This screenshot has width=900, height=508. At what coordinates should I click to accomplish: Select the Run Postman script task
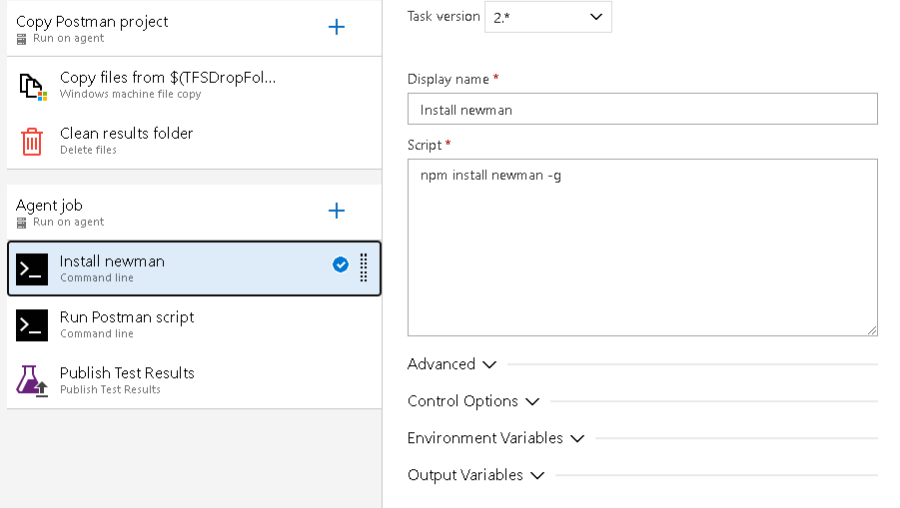pos(194,325)
